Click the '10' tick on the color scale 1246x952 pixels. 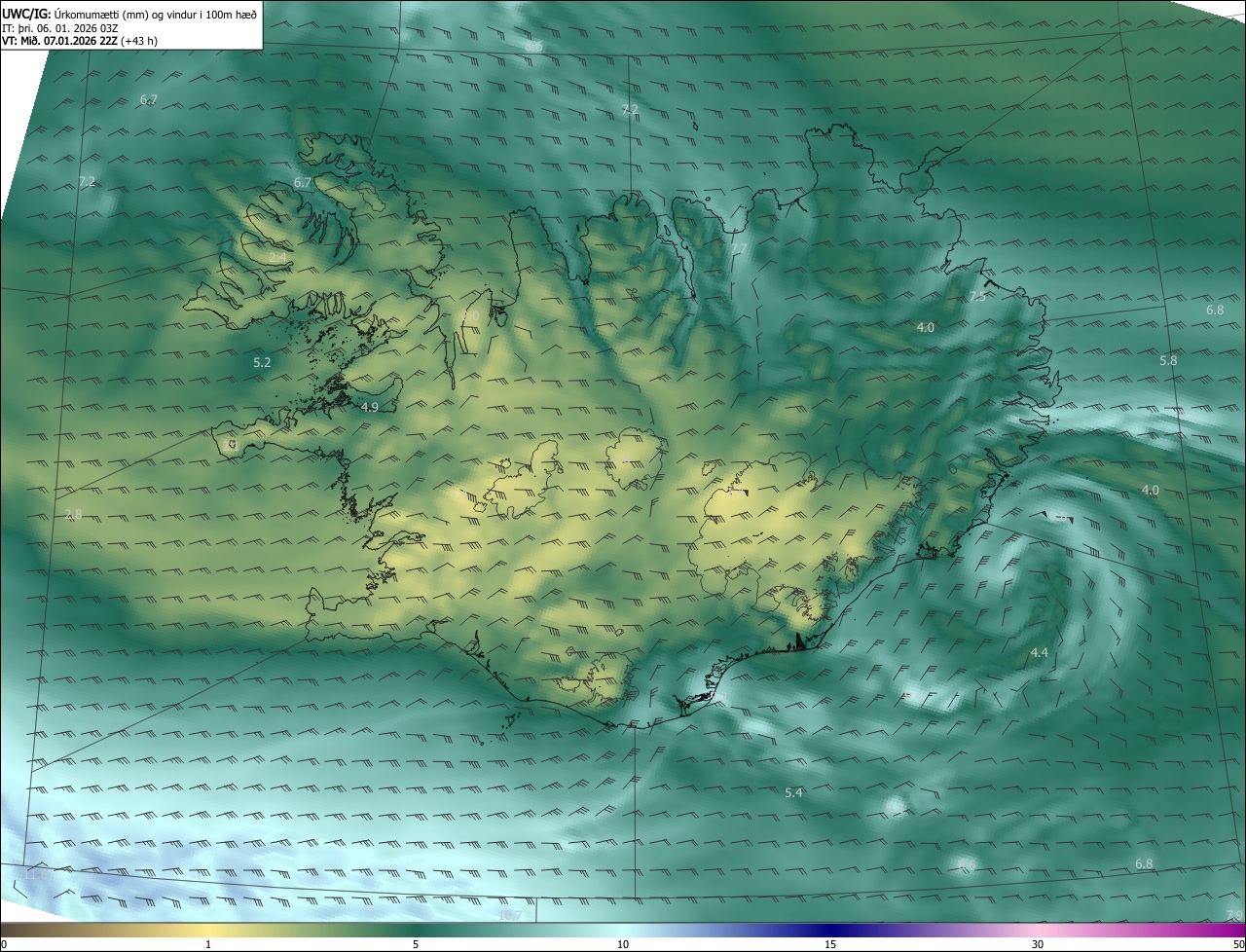point(623,944)
